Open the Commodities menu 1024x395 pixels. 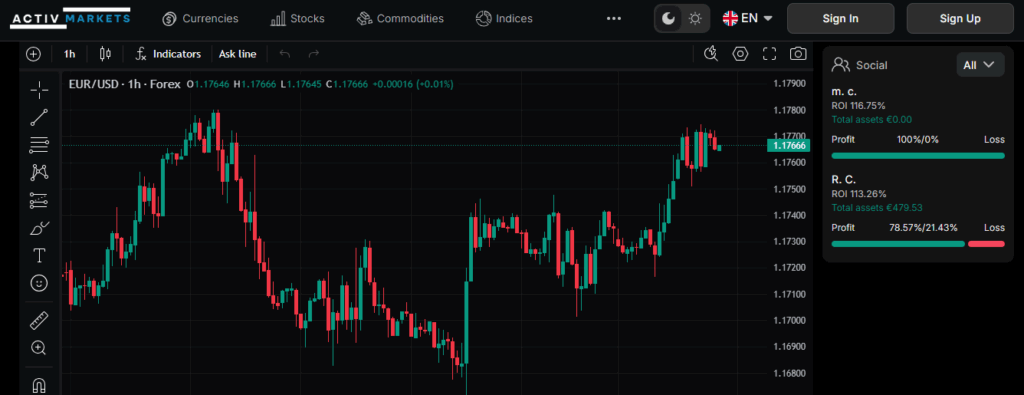pyautogui.click(x=400, y=18)
